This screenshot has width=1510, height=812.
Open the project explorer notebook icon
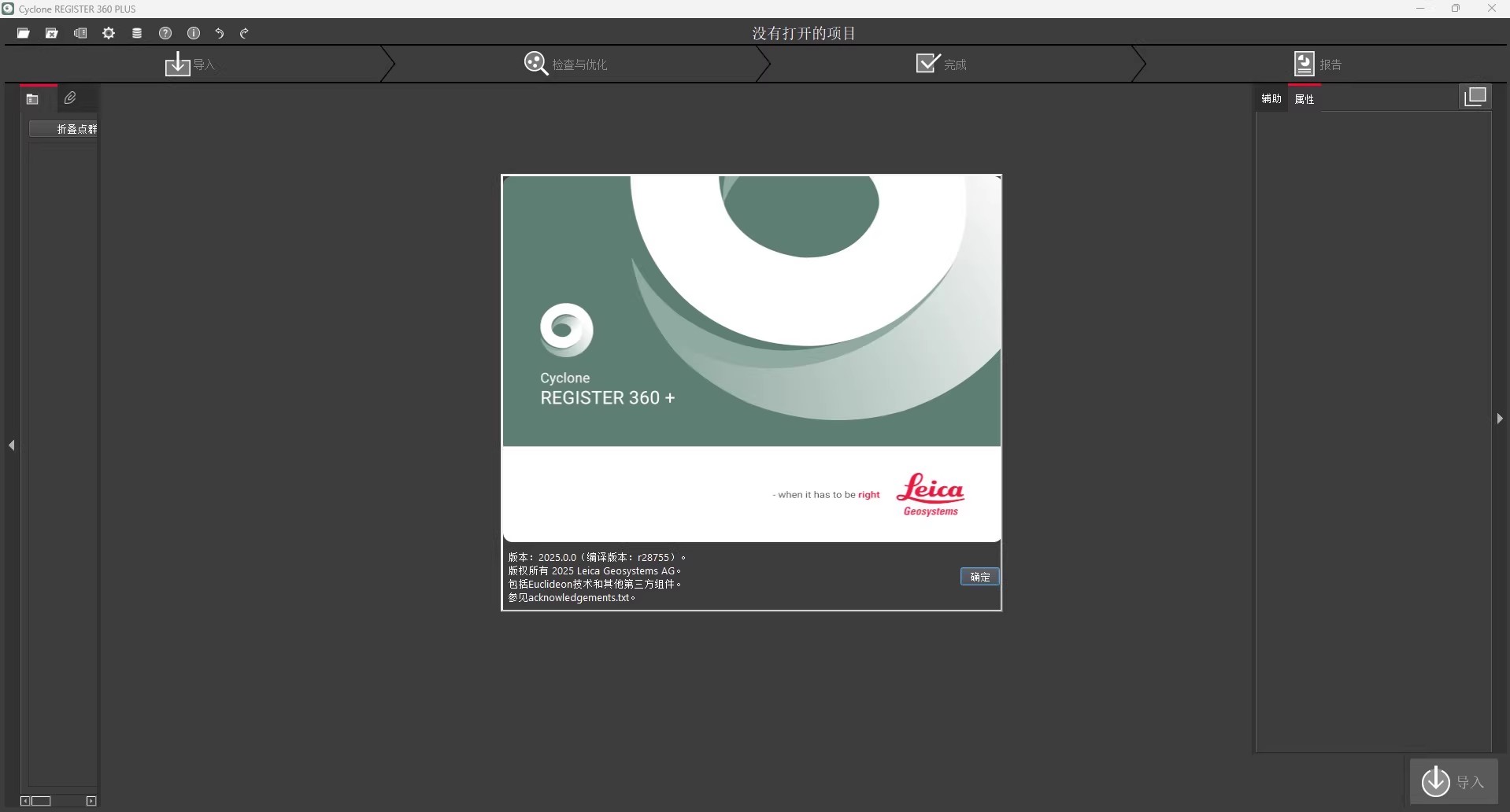pyautogui.click(x=80, y=33)
